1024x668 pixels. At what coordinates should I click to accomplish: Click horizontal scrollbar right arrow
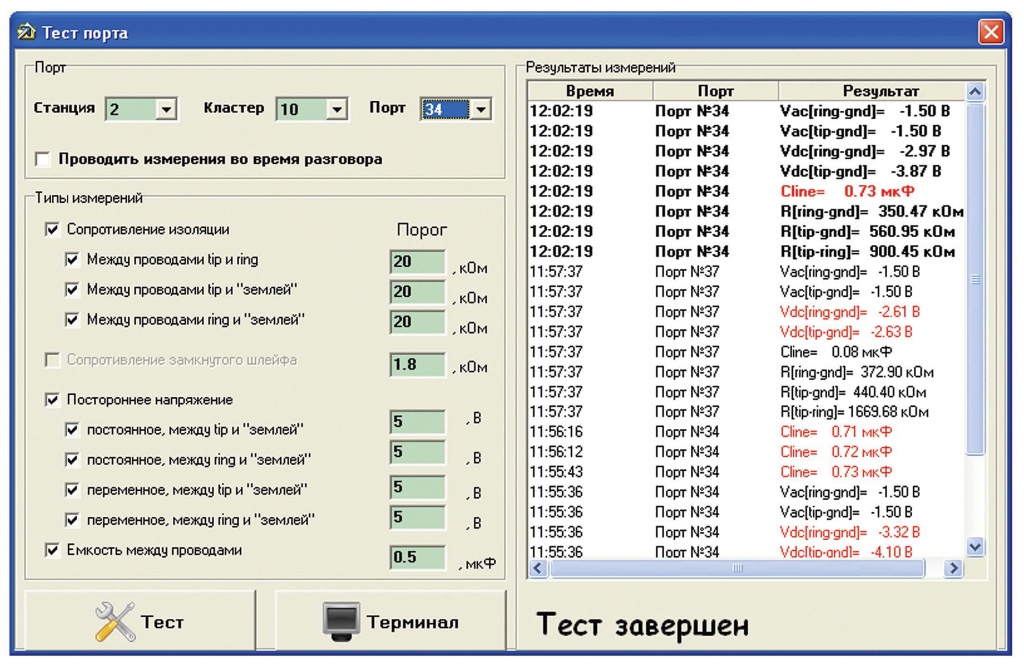click(953, 568)
